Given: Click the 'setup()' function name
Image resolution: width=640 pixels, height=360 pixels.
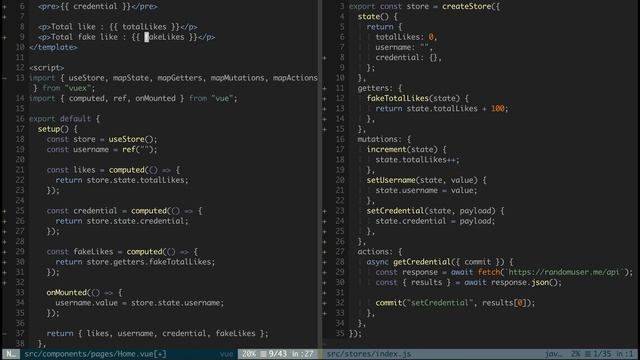Looking at the screenshot, I should [53, 129].
